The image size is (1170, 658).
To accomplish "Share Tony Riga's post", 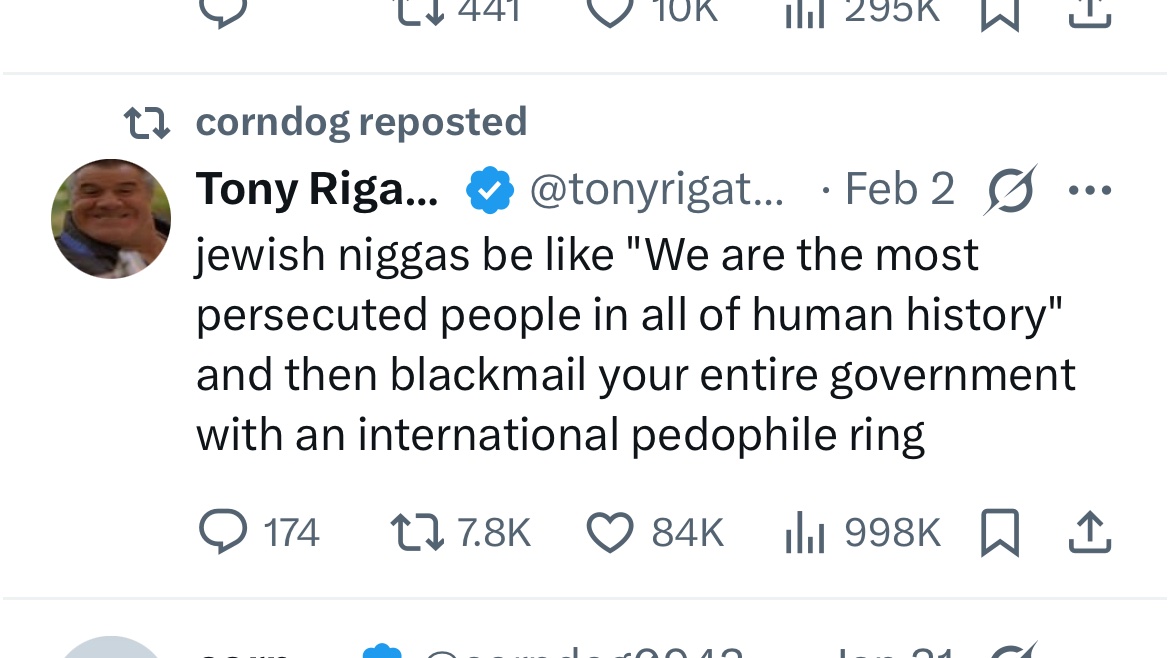I will click(x=1090, y=532).
